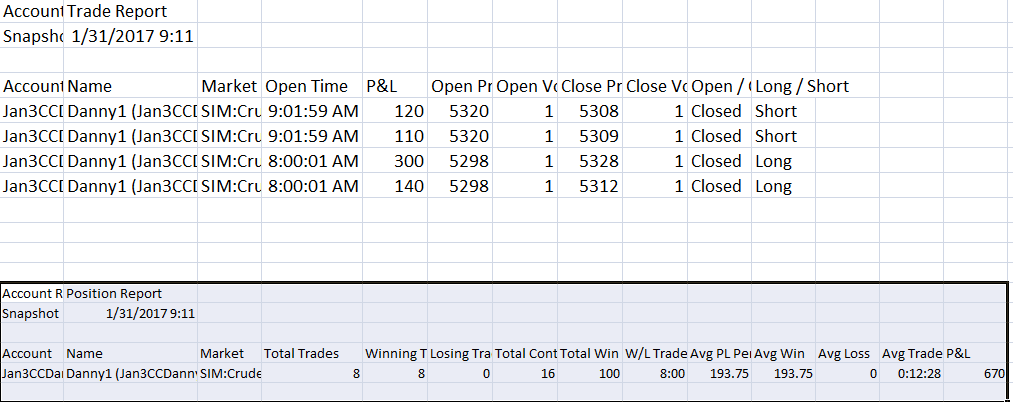This screenshot has width=1013, height=402.
Task: Click the Close Price cell showing 5328
Action: (x=590, y=161)
